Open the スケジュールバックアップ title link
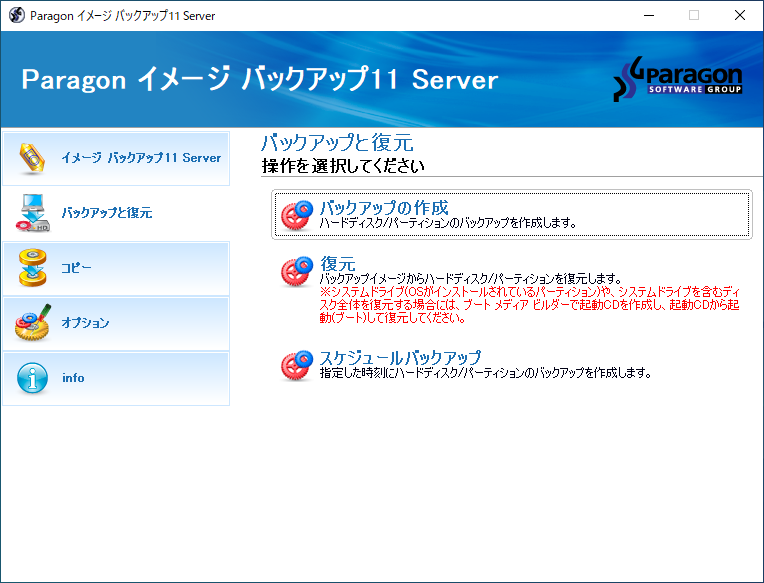Viewport: 764px width, 583px height. [x=400, y=357]
